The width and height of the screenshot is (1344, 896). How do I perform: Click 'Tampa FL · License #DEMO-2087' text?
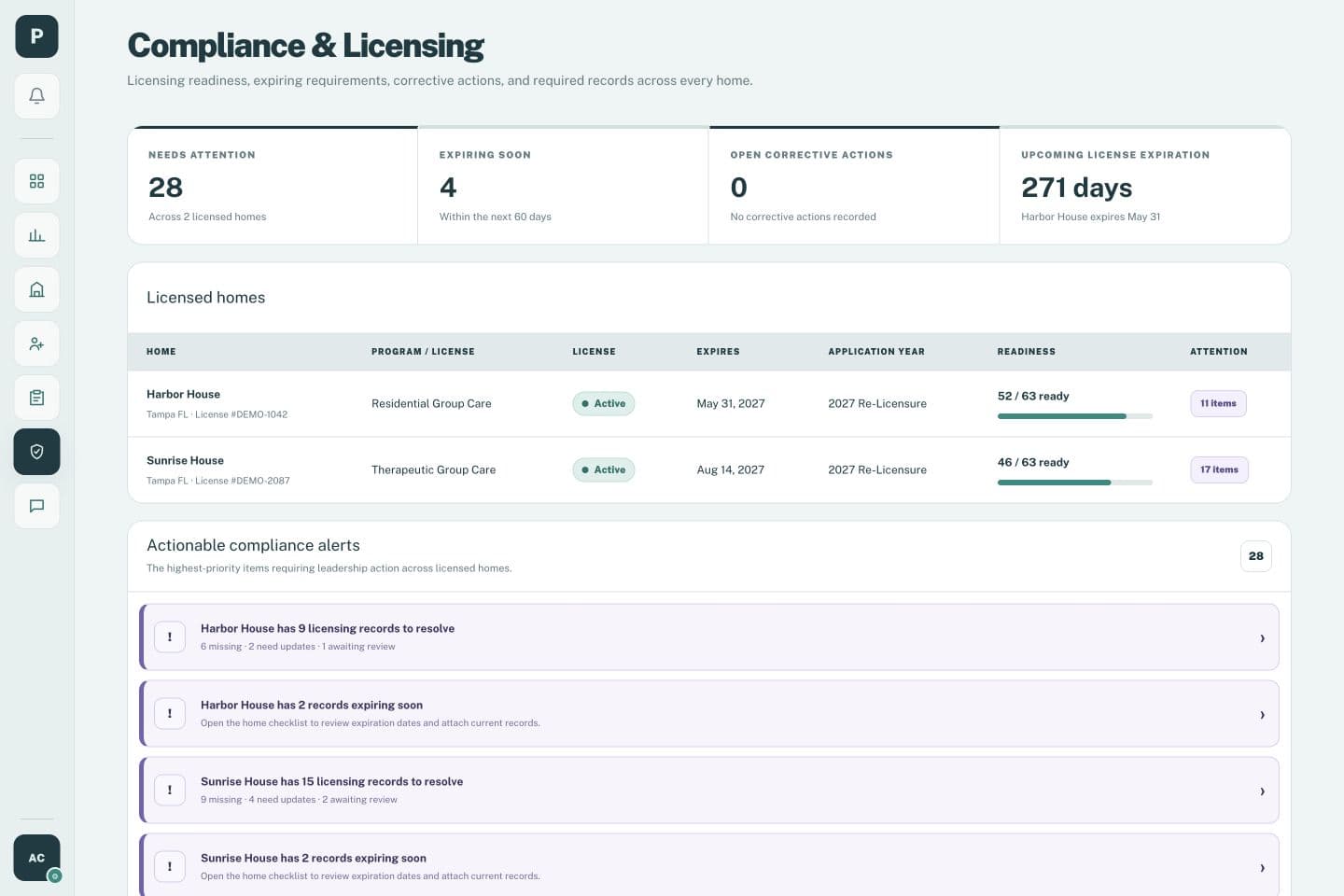218,481
